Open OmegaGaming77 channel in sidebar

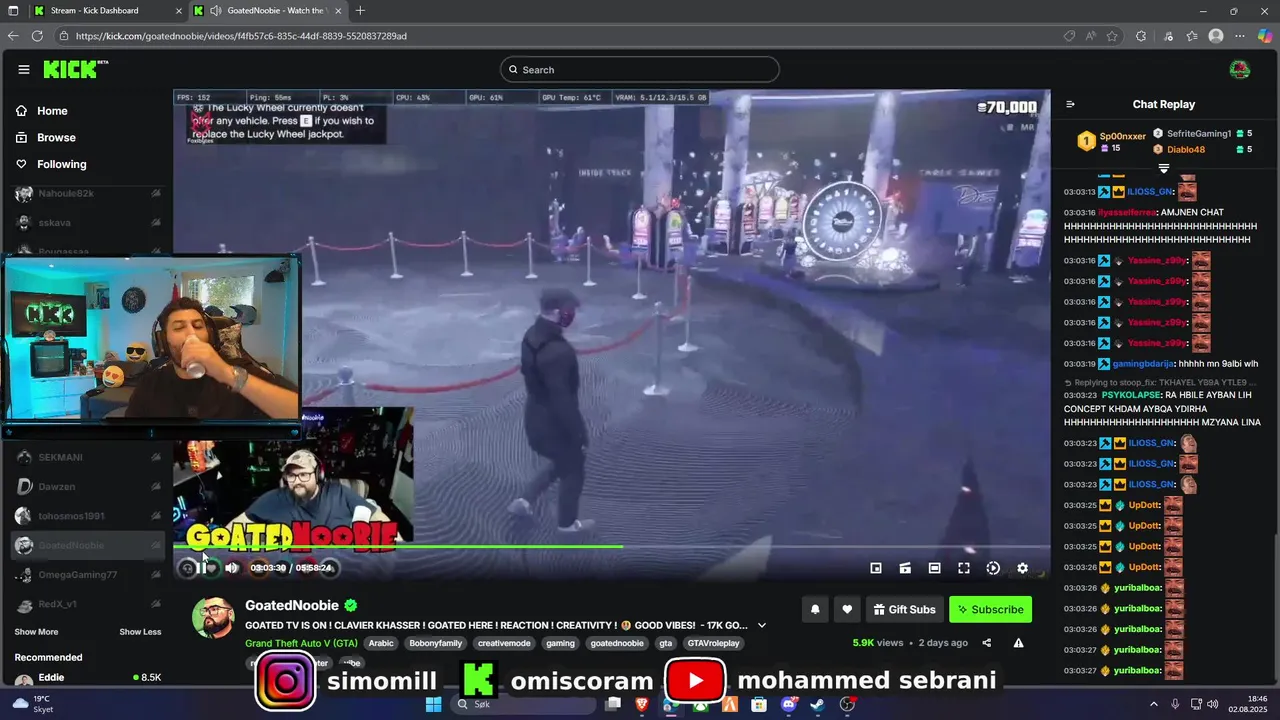(x=87, y=575)
